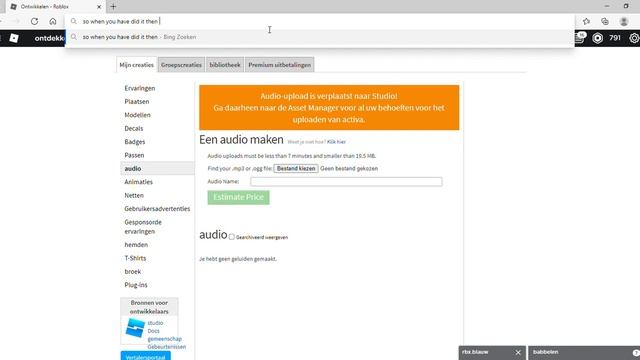The height and width of the screenshot is (360, 640).
Task: Click the search icon in the address bar
Action: tap(73, 21)
